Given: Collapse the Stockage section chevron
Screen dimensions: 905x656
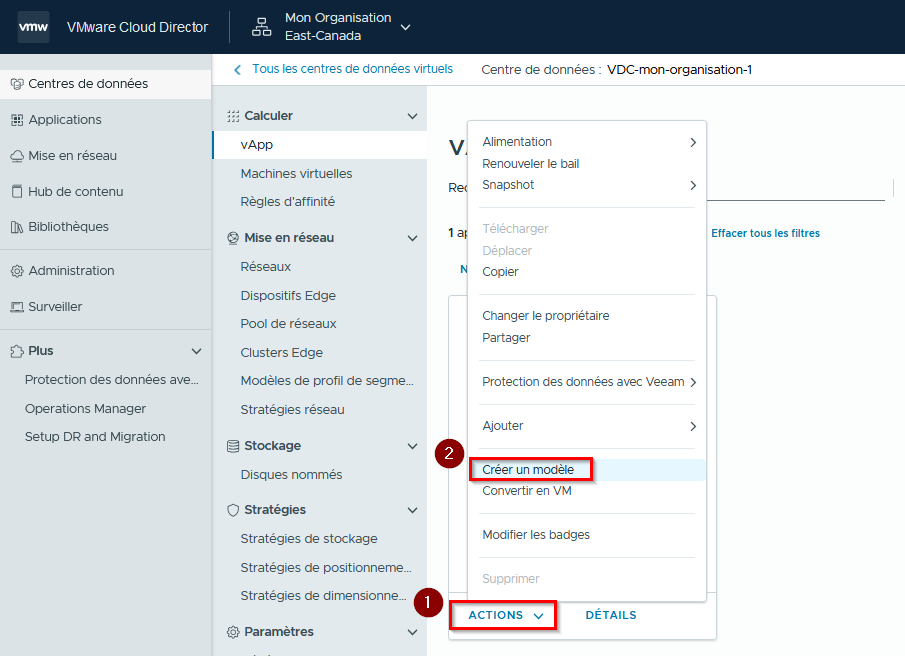Looking at the screenshot, I should pos(413,446).
